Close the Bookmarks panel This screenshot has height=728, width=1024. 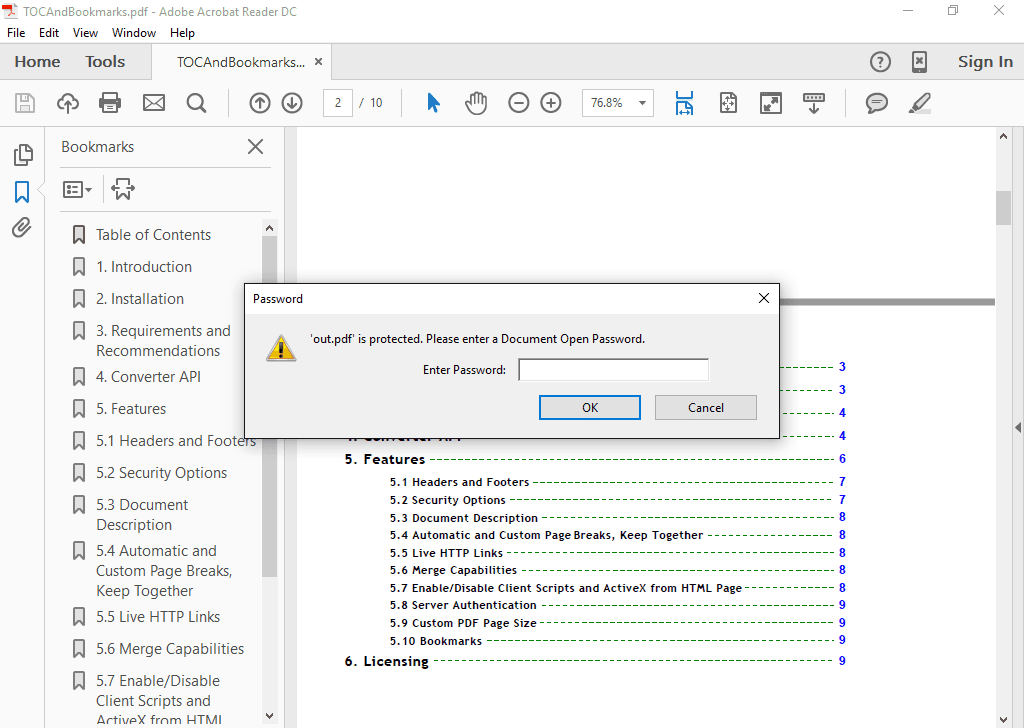pos(255,147)
